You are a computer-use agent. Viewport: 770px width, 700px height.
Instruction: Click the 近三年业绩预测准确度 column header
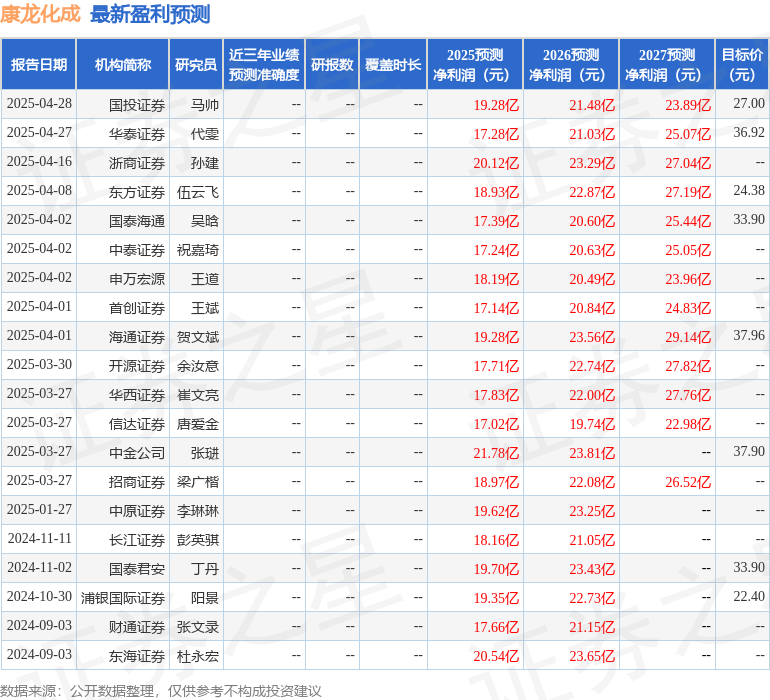tap(264, 65)
